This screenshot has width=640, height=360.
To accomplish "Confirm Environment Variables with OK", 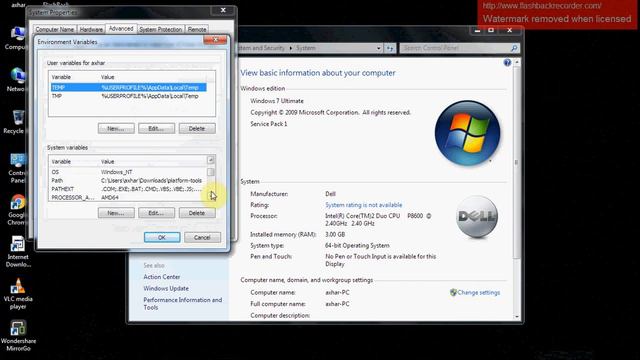I will click(162, 238).
